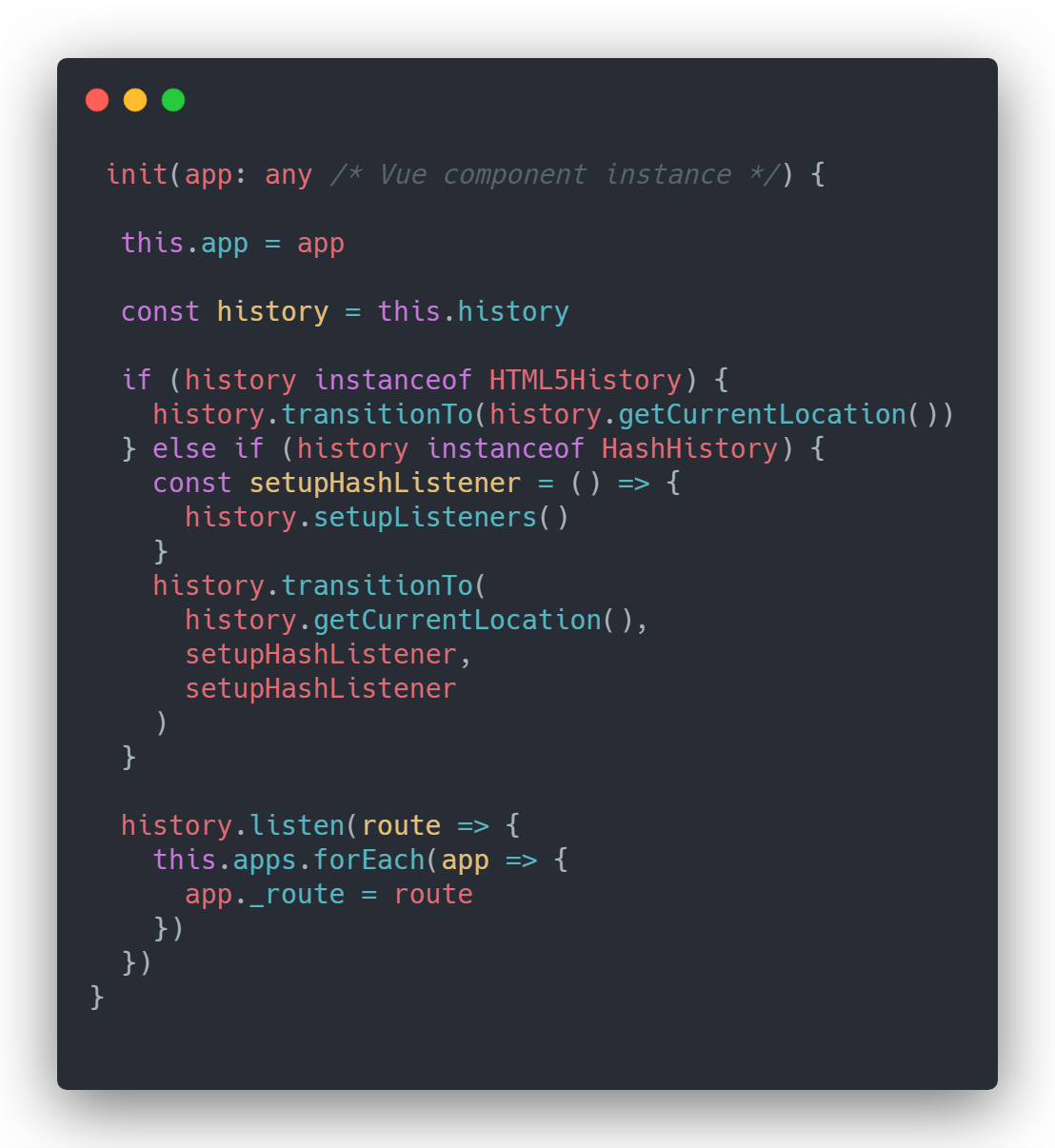Image resolution: width=1055 pixels, height=1148 pixels.
Task: Click the HashHistory class name
Action: [x=690, y=449]
